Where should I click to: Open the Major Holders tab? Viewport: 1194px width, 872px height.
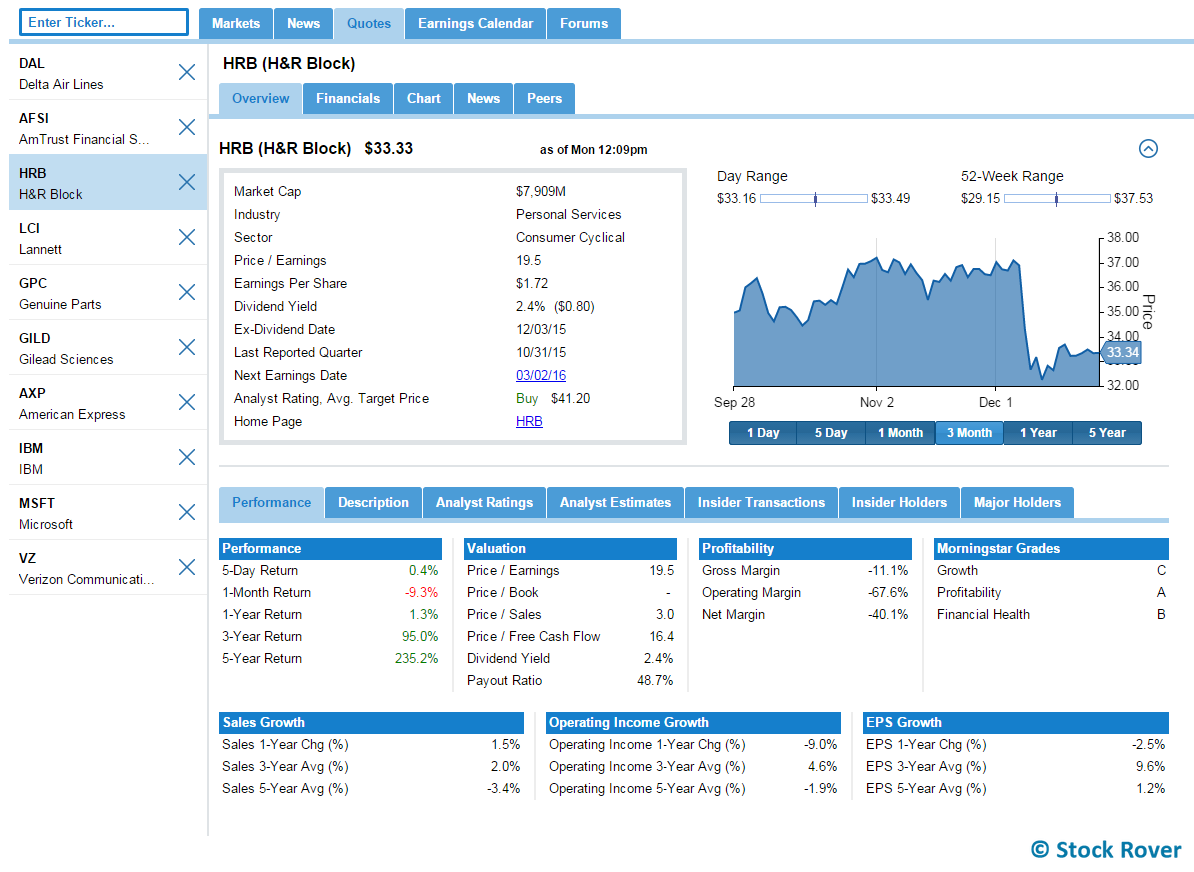click(1017, 503)
